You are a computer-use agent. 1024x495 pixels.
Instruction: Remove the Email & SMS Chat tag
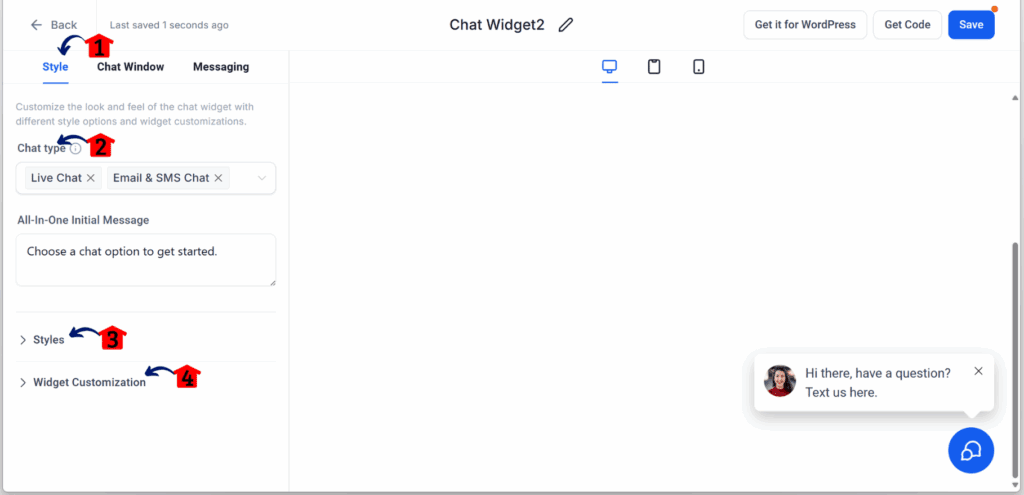click(x=219, y=178)
